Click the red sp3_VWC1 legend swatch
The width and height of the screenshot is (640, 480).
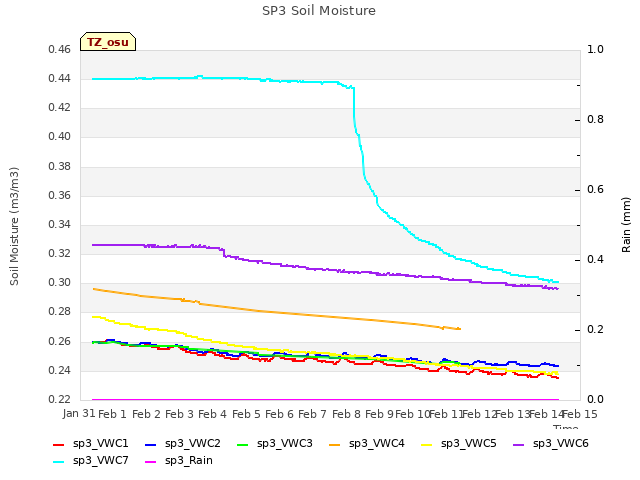click(x=59, y=445)
